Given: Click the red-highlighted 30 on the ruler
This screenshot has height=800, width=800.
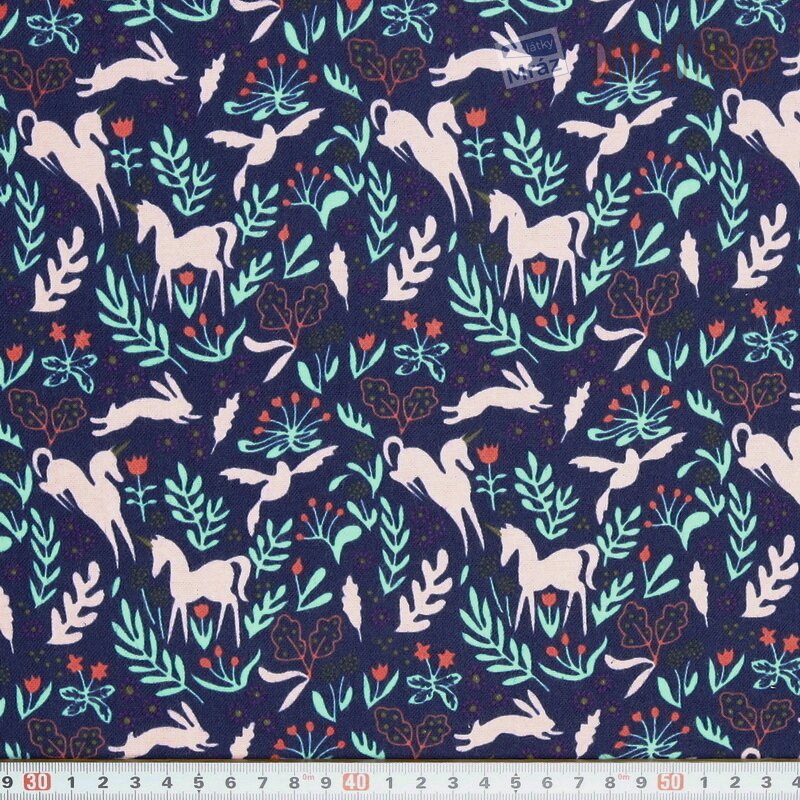Looking at the screenshot, I should point(39,780).
